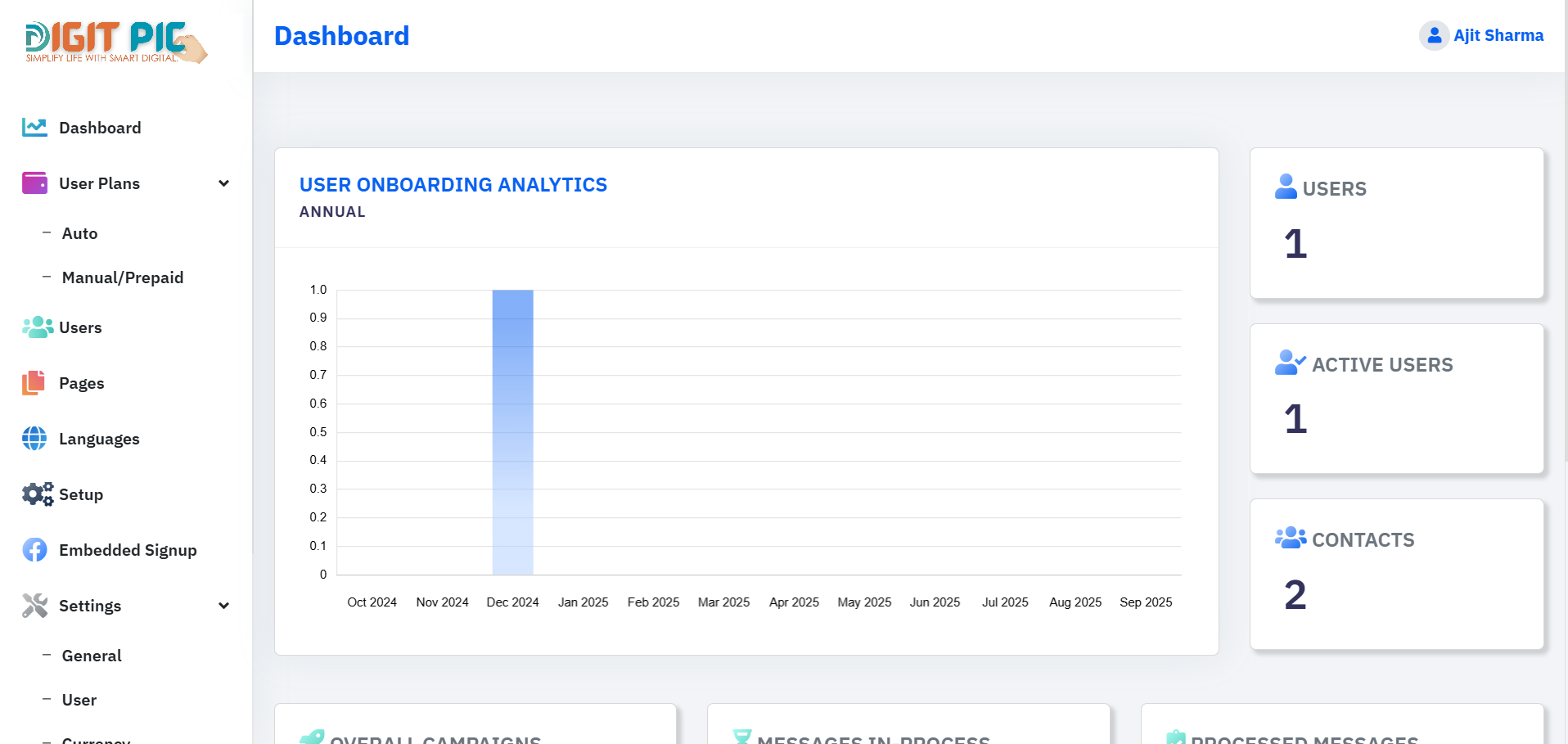Open the User settings submenu item

click(x=79, y=700)
